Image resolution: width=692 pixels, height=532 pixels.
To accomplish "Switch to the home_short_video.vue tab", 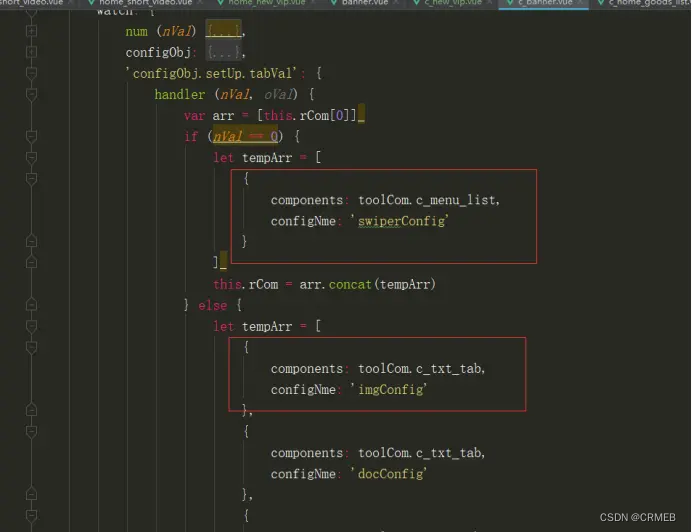I will [x=145, y=3].
